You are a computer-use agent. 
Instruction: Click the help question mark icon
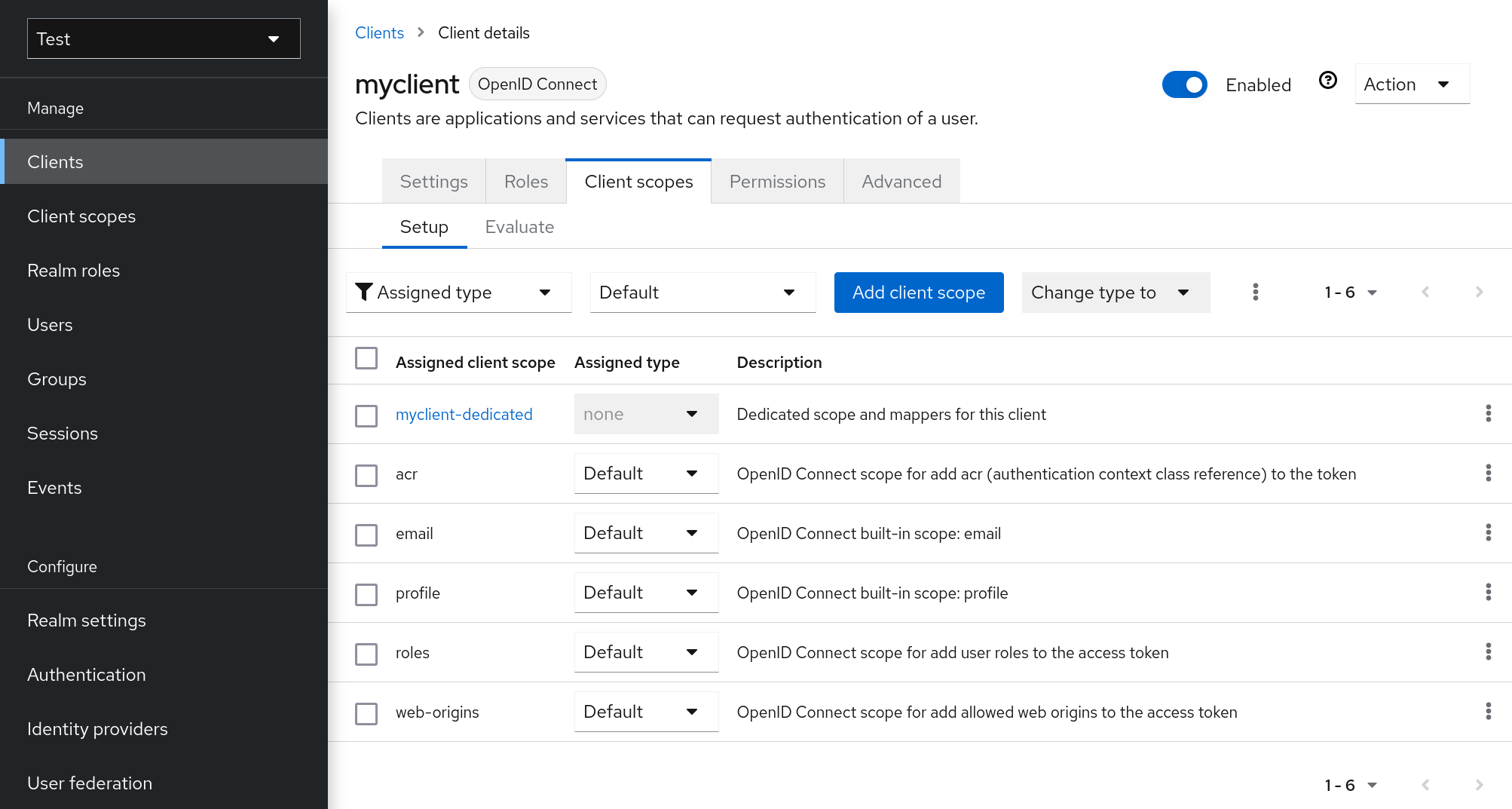pyautogui.click(x=1327, y=81)
